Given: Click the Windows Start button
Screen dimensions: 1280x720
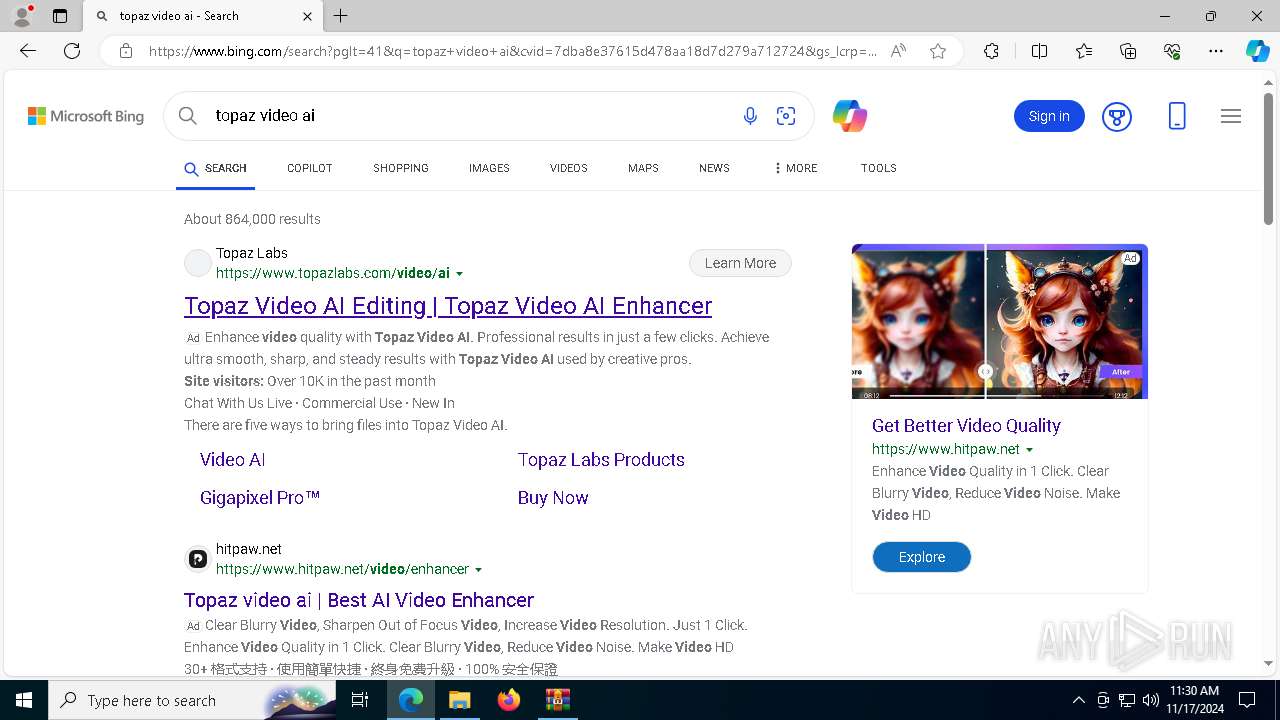Looking at the screenshot, I should click(24, 700).
